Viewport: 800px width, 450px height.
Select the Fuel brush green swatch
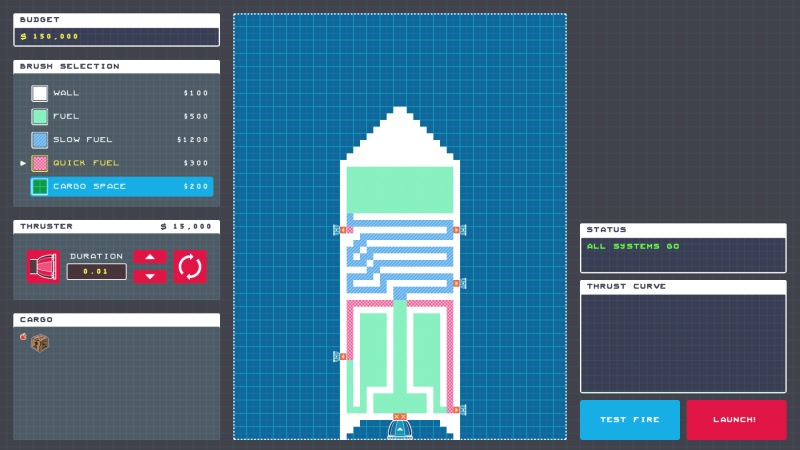click(40, 116)
